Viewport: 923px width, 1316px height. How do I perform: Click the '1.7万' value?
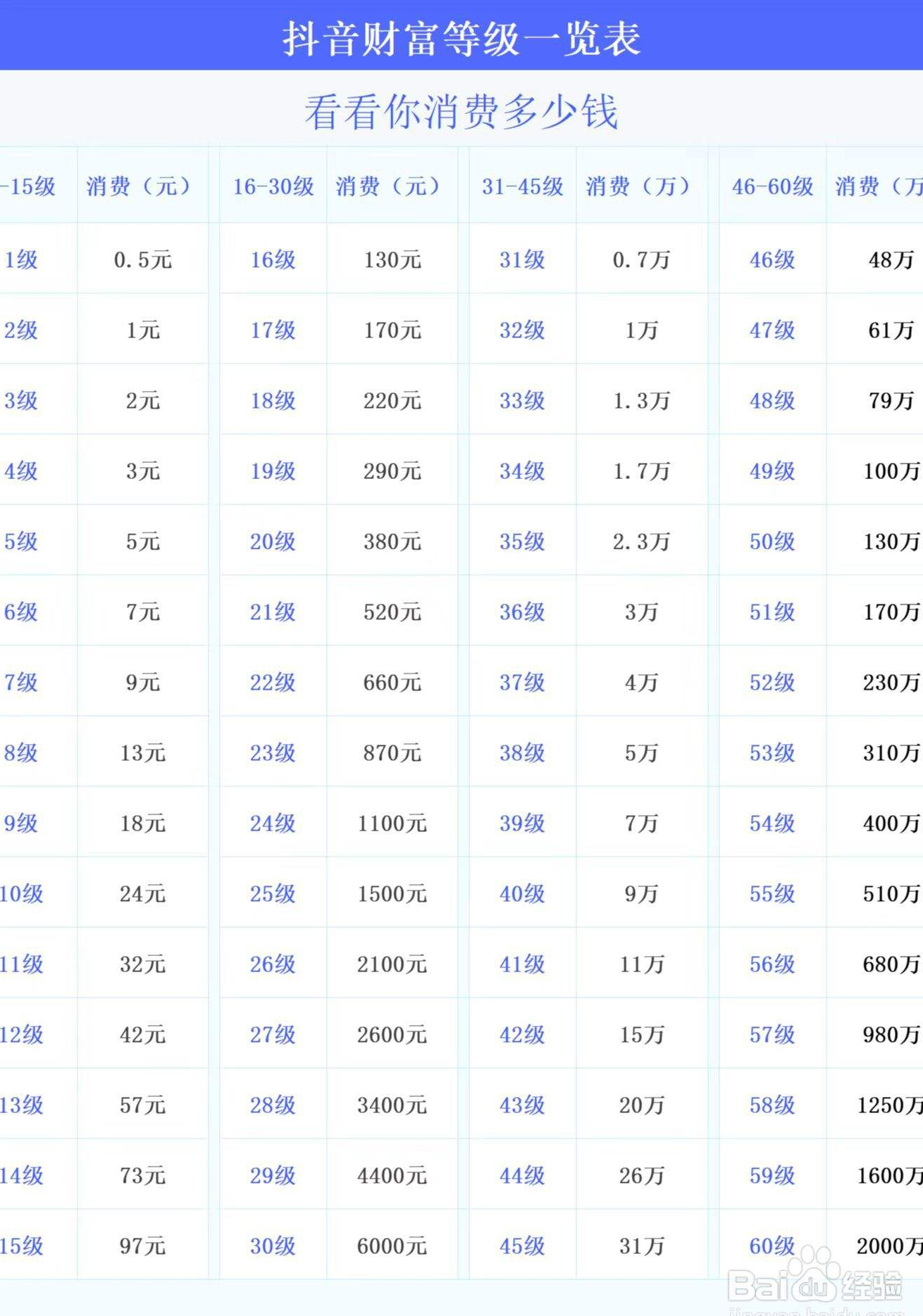click(x=641, y=471)
